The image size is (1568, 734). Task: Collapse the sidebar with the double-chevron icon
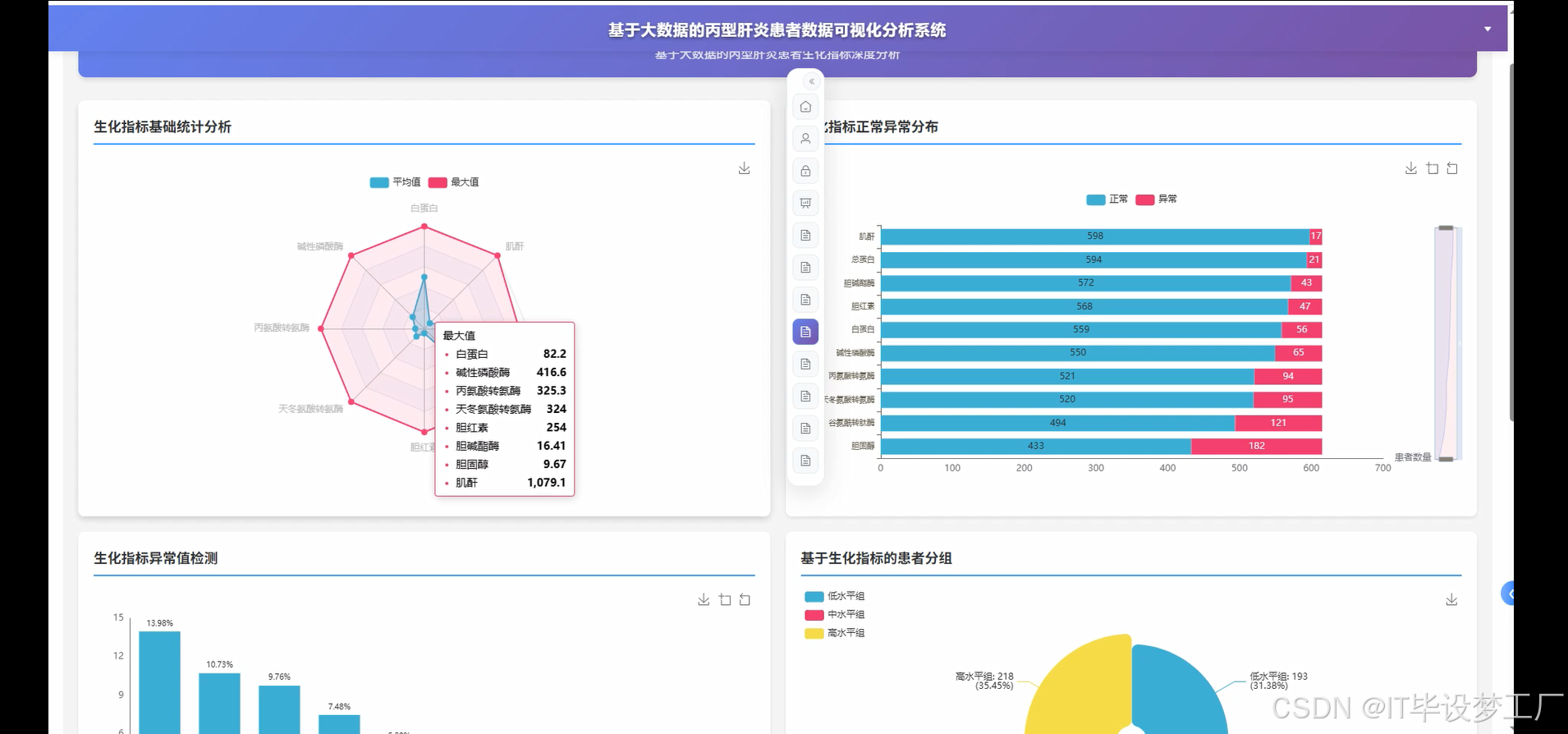811,81
